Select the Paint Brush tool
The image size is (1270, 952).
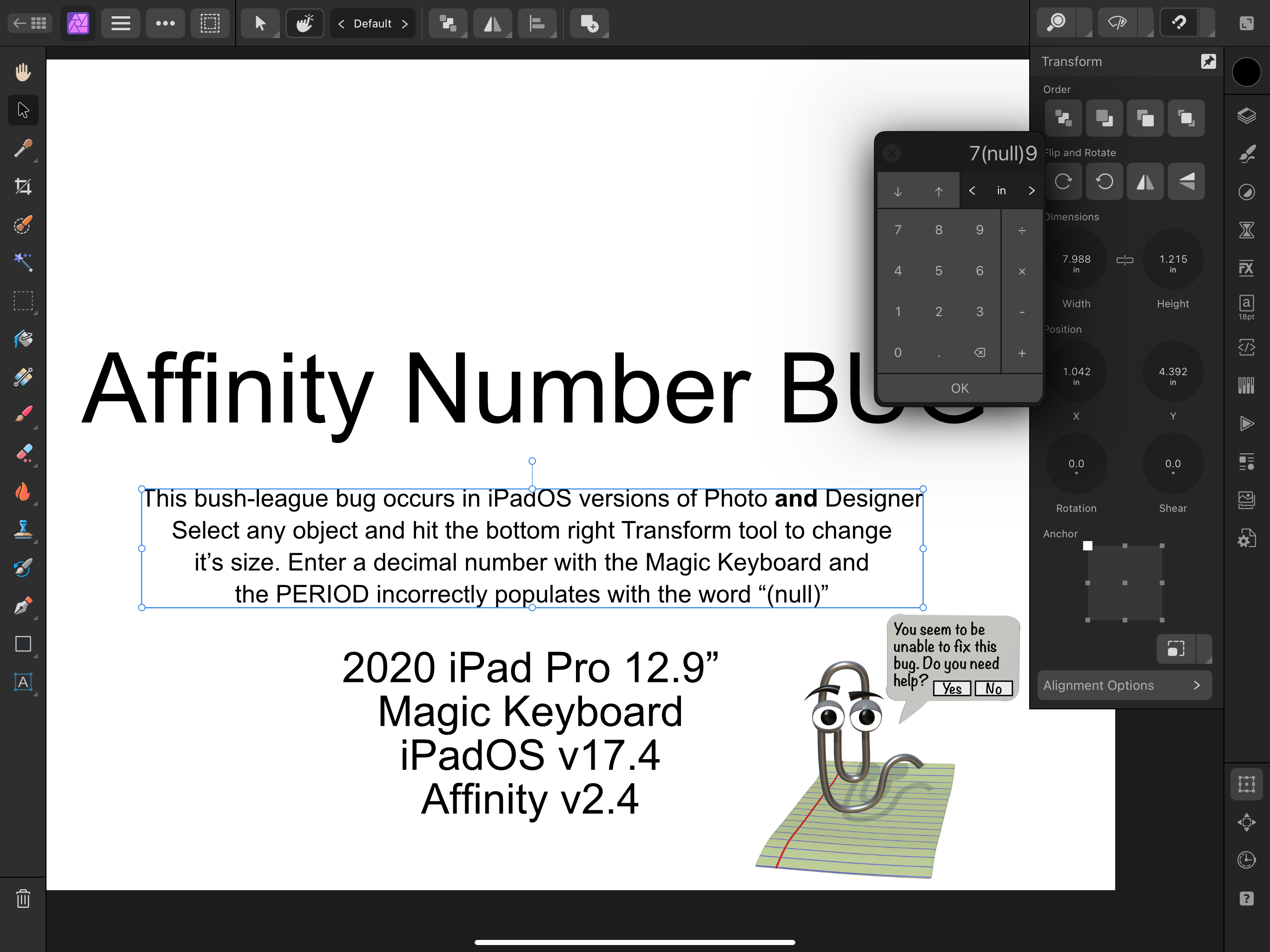pyautogui.click(x=23, y=415)
